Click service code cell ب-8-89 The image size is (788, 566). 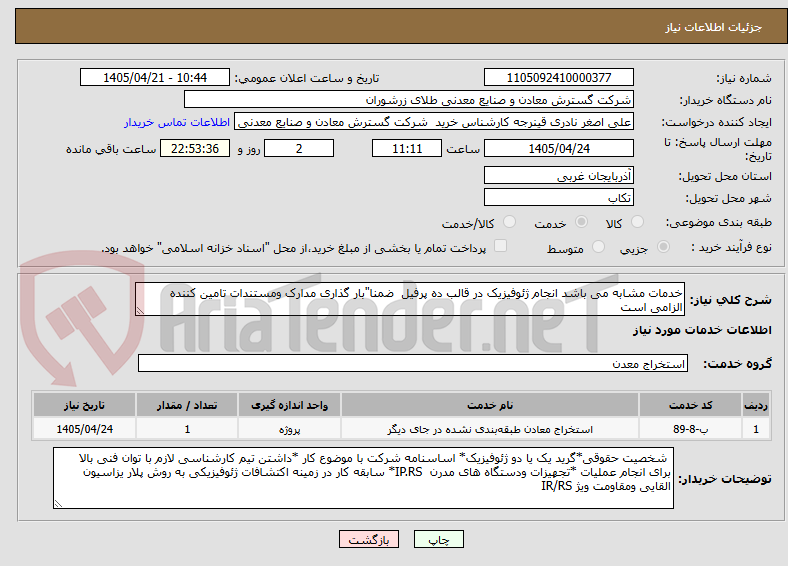[x=691, y=429]
